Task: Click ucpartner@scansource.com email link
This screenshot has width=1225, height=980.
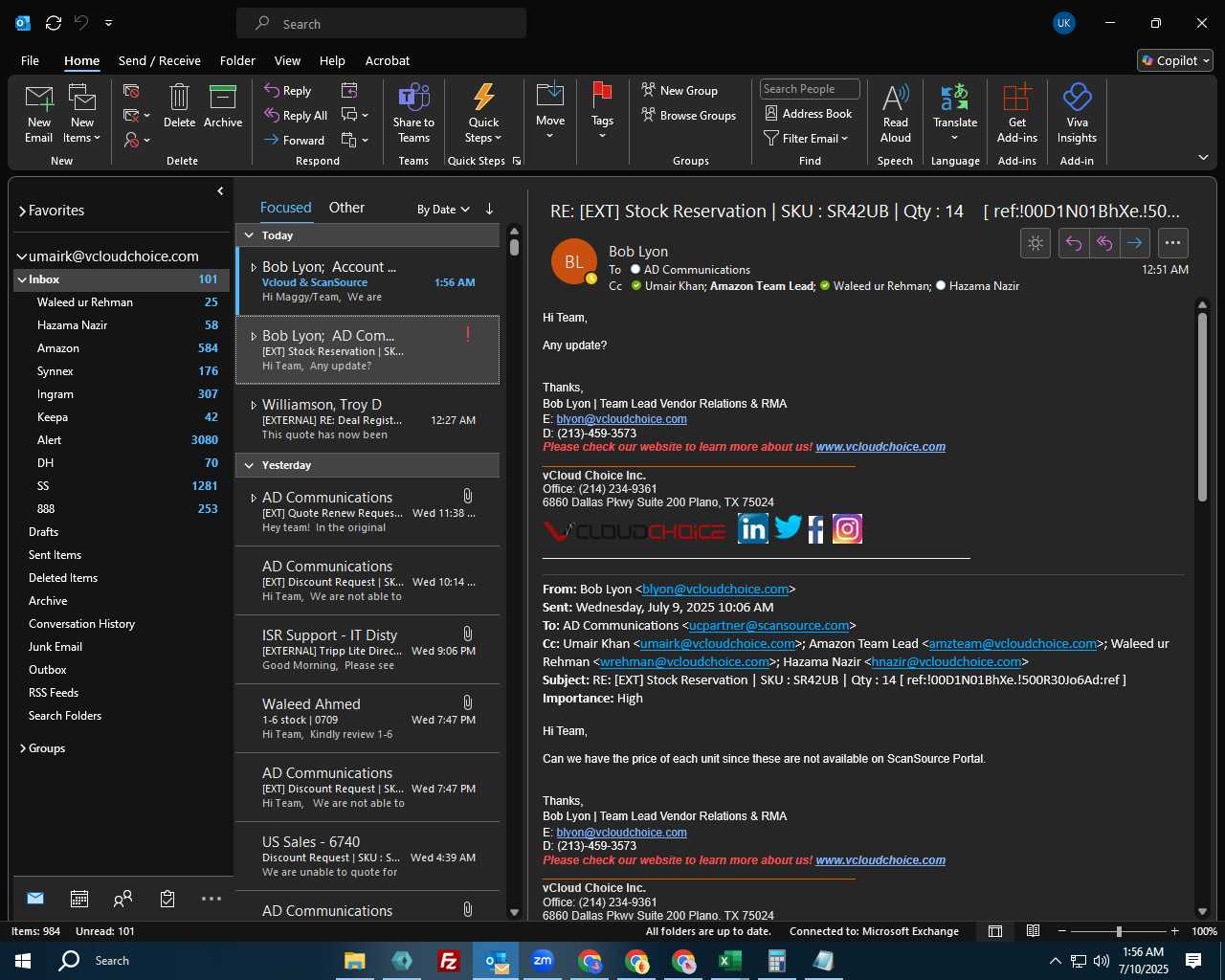Action: [768, 626]
